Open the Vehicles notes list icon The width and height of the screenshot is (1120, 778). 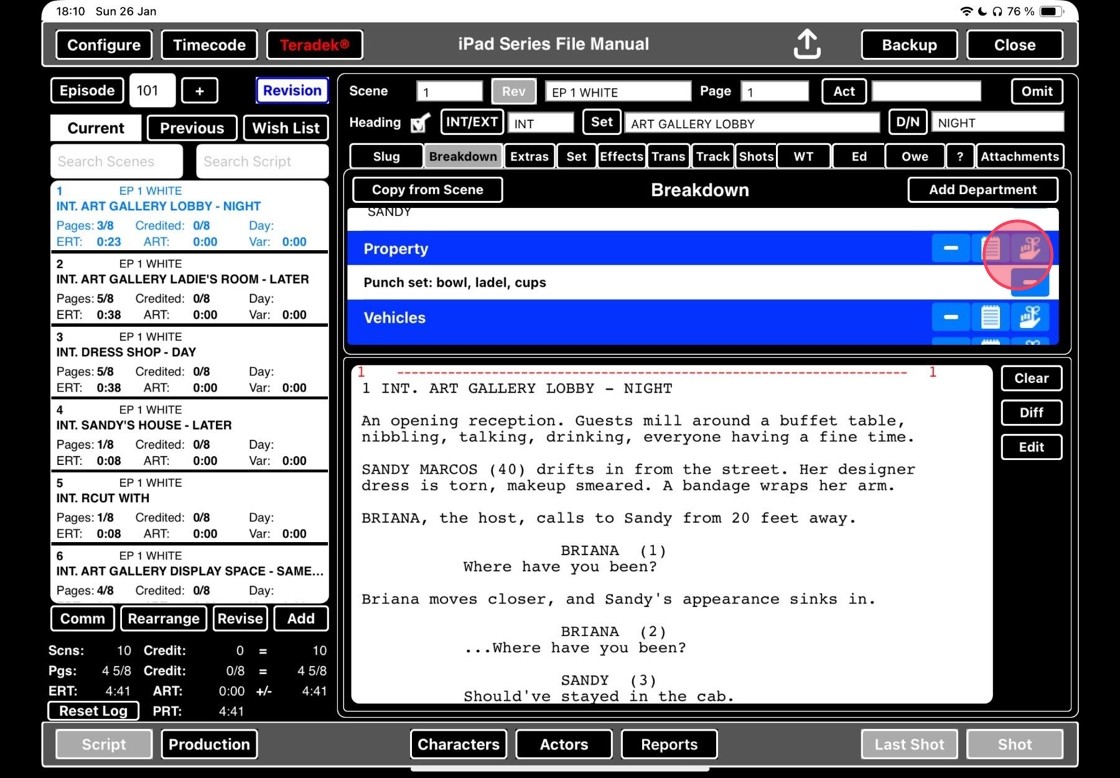[x=990, y=318]
